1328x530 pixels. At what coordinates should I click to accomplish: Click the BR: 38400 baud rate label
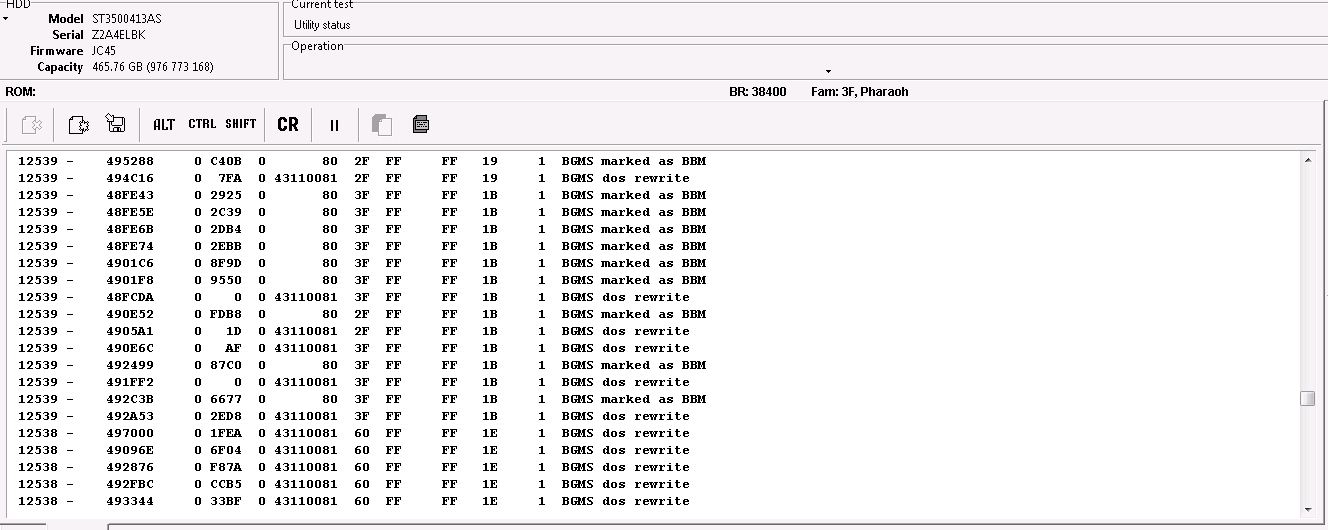point(758,92)
